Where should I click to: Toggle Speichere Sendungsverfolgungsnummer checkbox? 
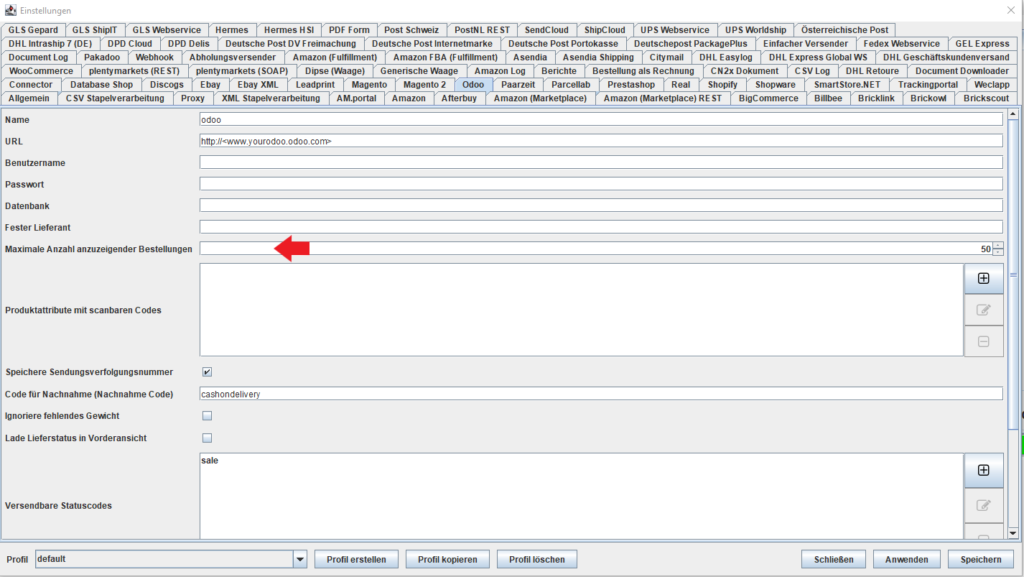(x=207, y=372)
